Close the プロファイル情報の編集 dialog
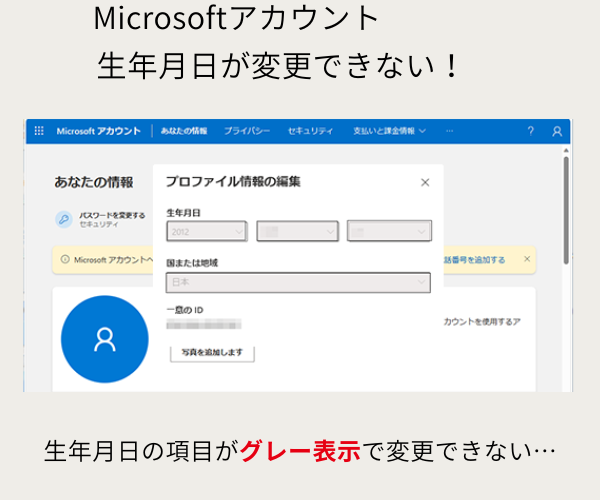 (425, 182)
